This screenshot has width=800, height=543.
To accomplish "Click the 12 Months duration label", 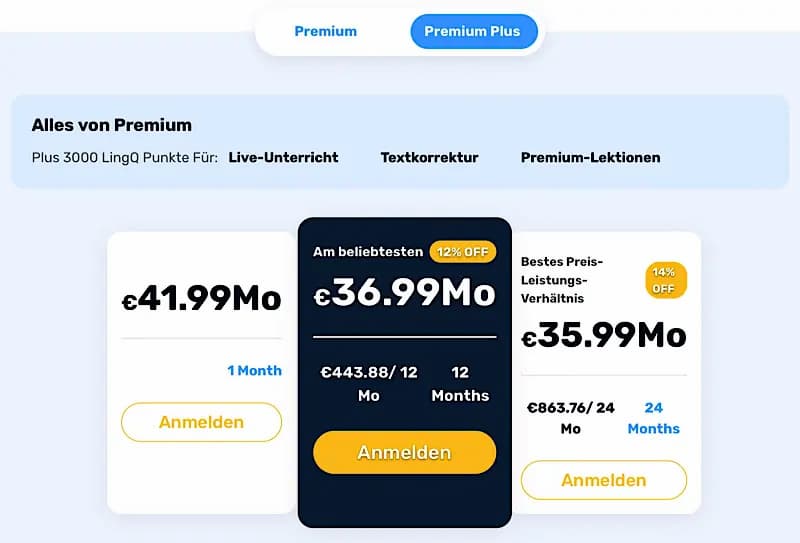I will pyautogui.click(x=460, y=383).
